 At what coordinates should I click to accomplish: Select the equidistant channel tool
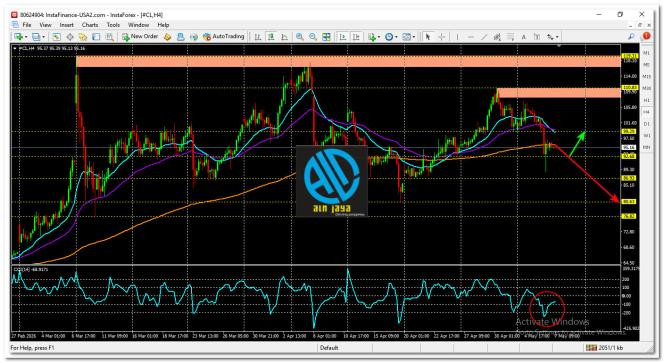pyautogui.click(x=497, y=37)
